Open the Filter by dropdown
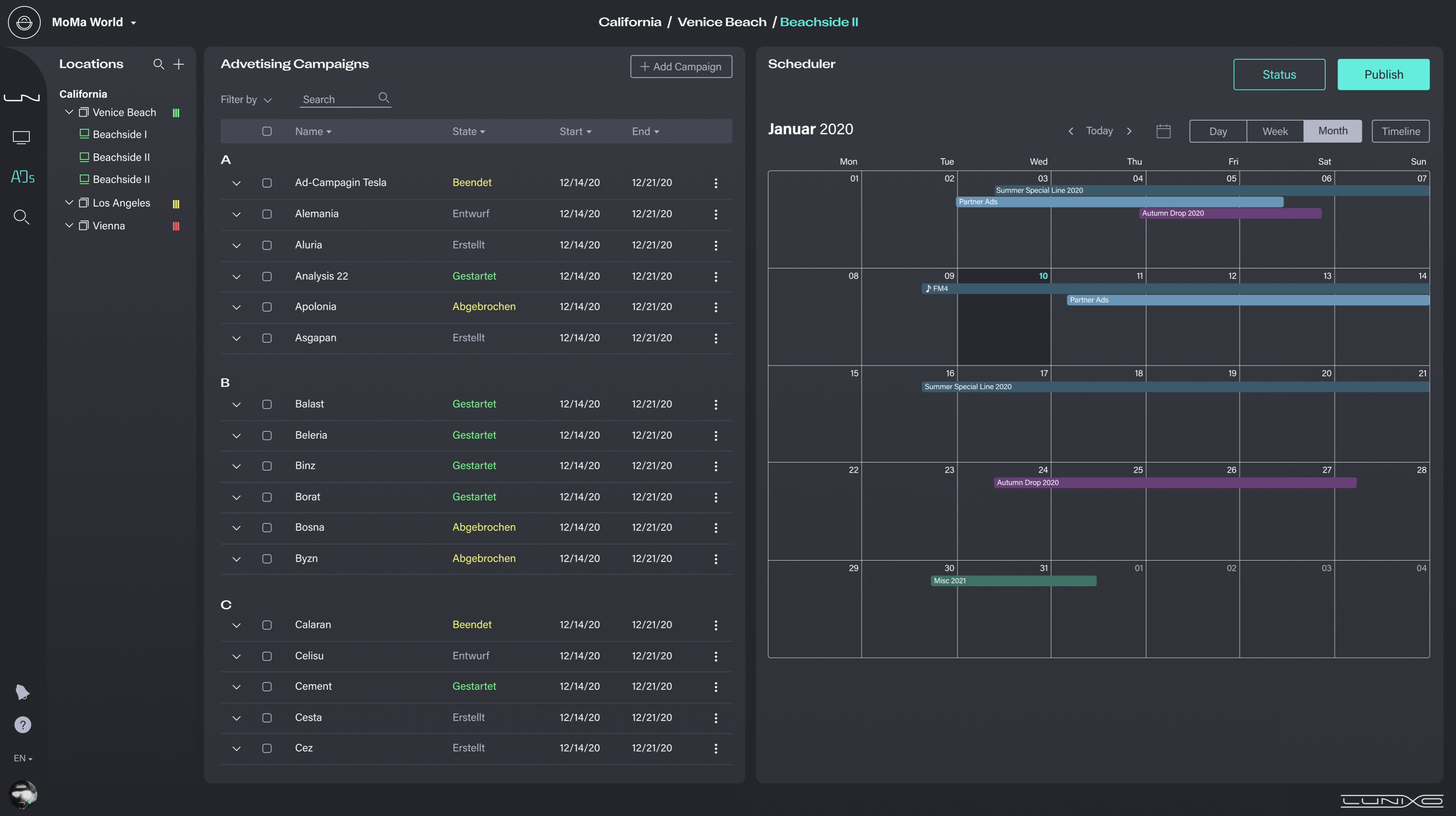 coord(245,99)
